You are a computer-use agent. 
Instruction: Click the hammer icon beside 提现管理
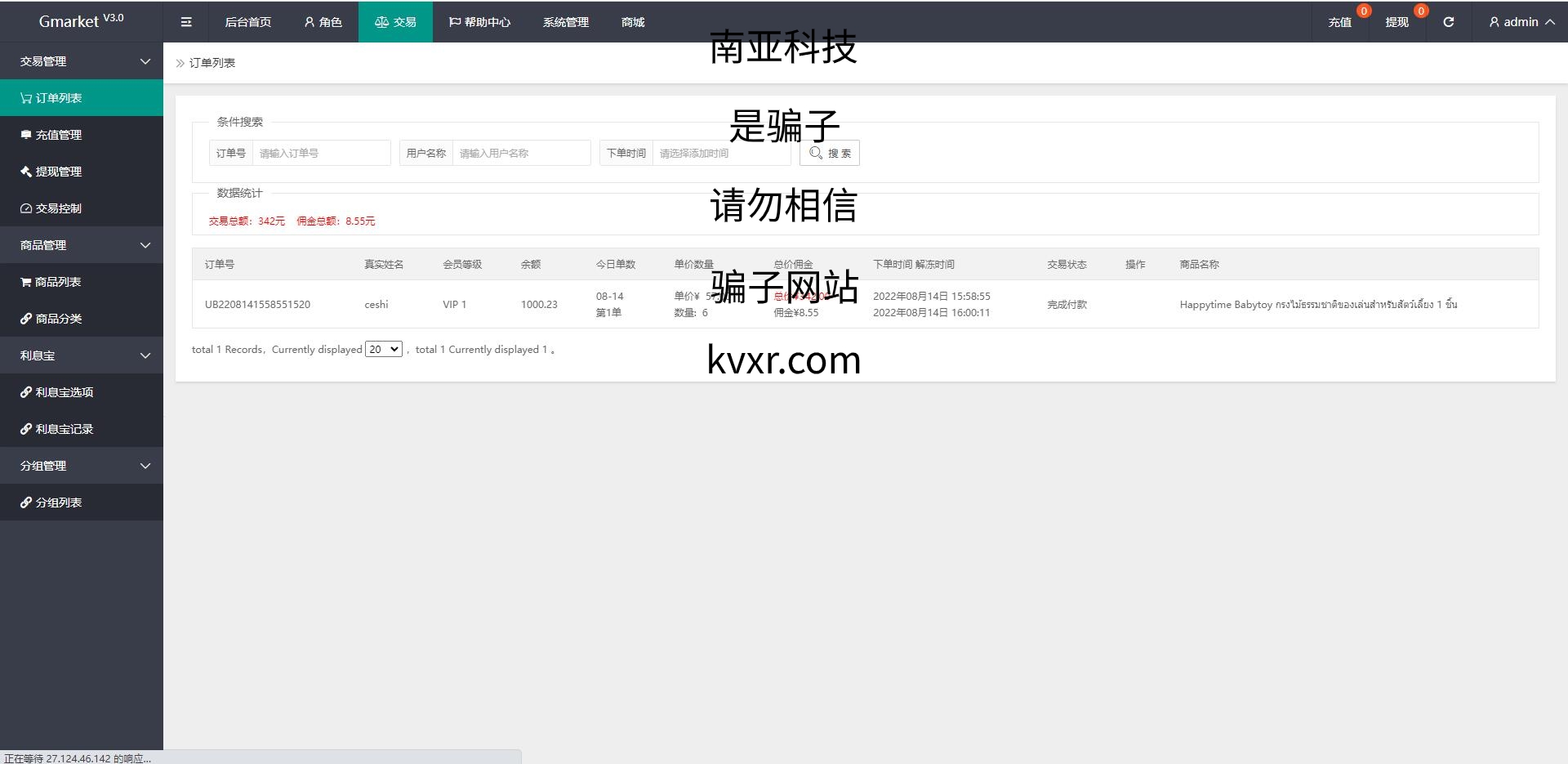coord(26,172)
